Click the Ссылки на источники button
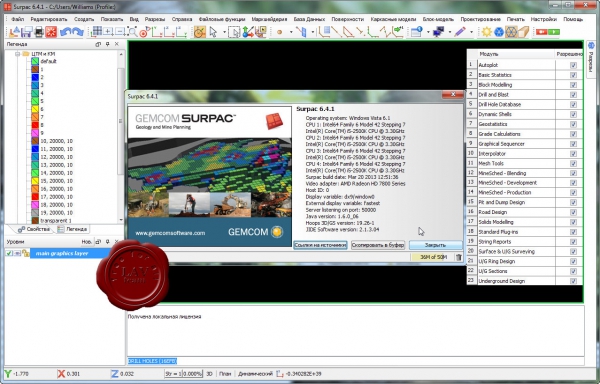600x384 pixels. coord(320,245)
